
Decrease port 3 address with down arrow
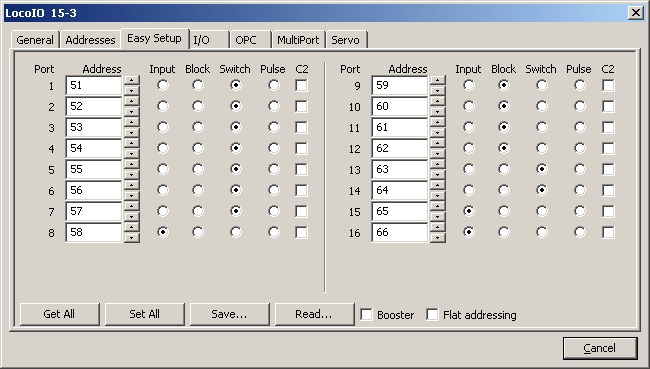(131, 133)
